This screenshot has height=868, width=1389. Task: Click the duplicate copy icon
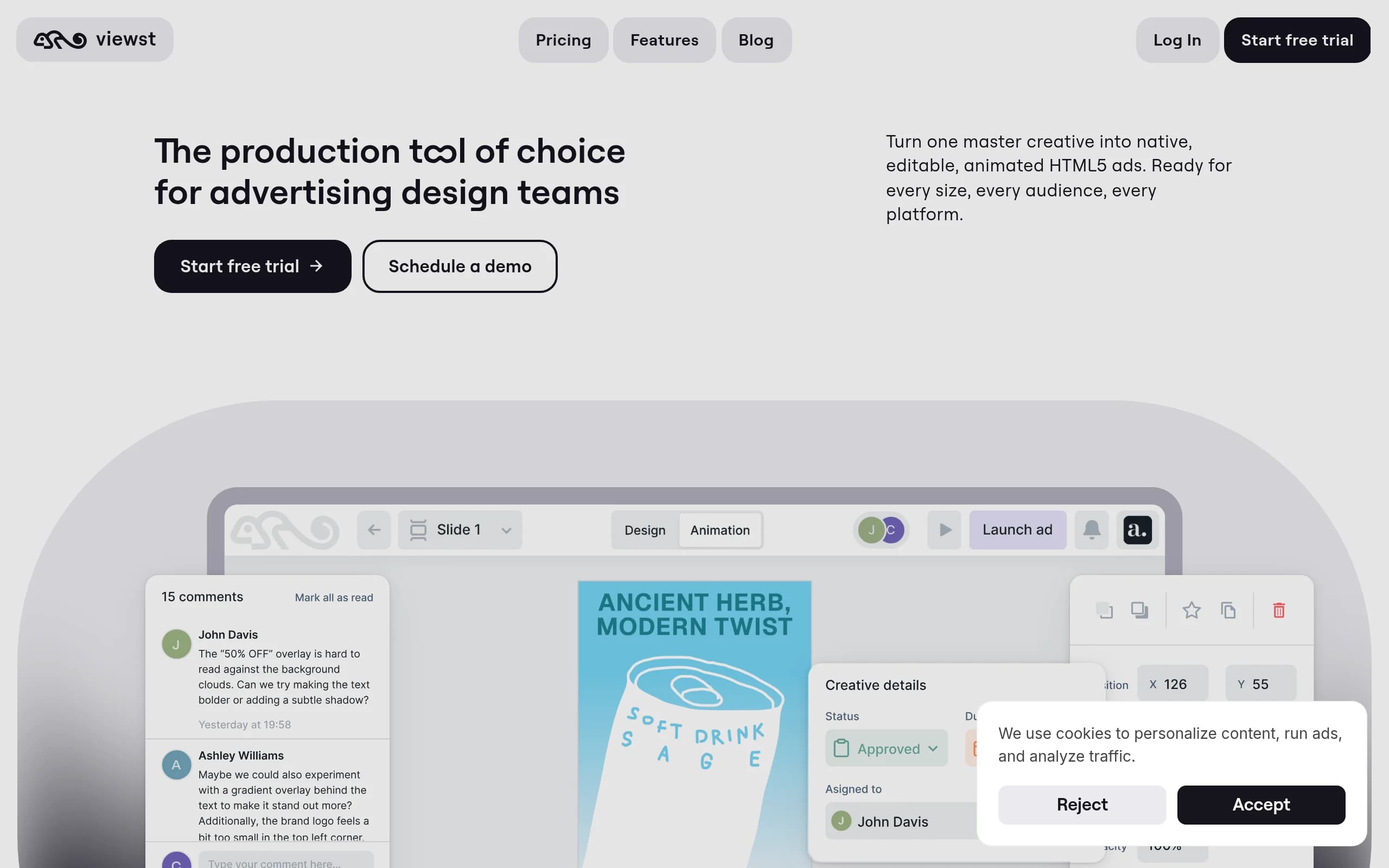point(1228,610)
